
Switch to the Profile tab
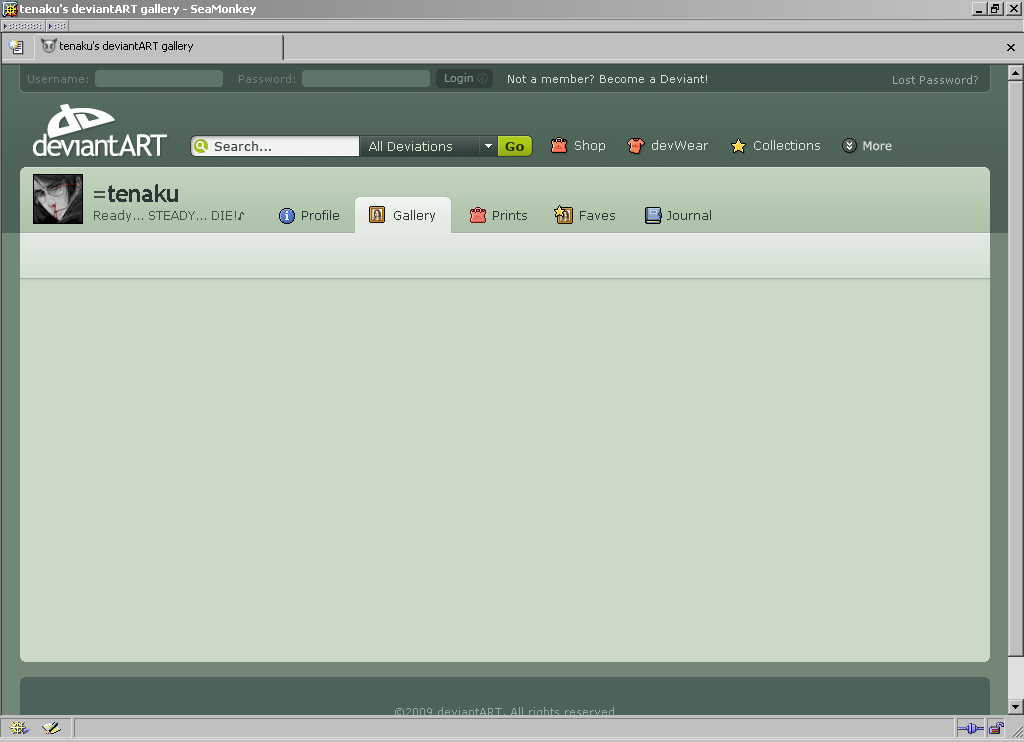click(x=310, y=216)
